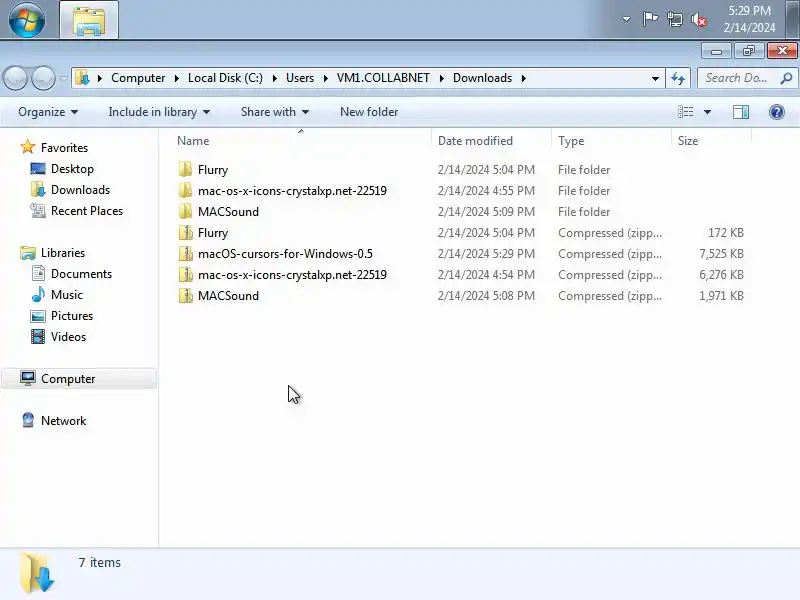
Task: Click the VM1.COLLABNET breadcrumb segment
Action: pos(383,78)
